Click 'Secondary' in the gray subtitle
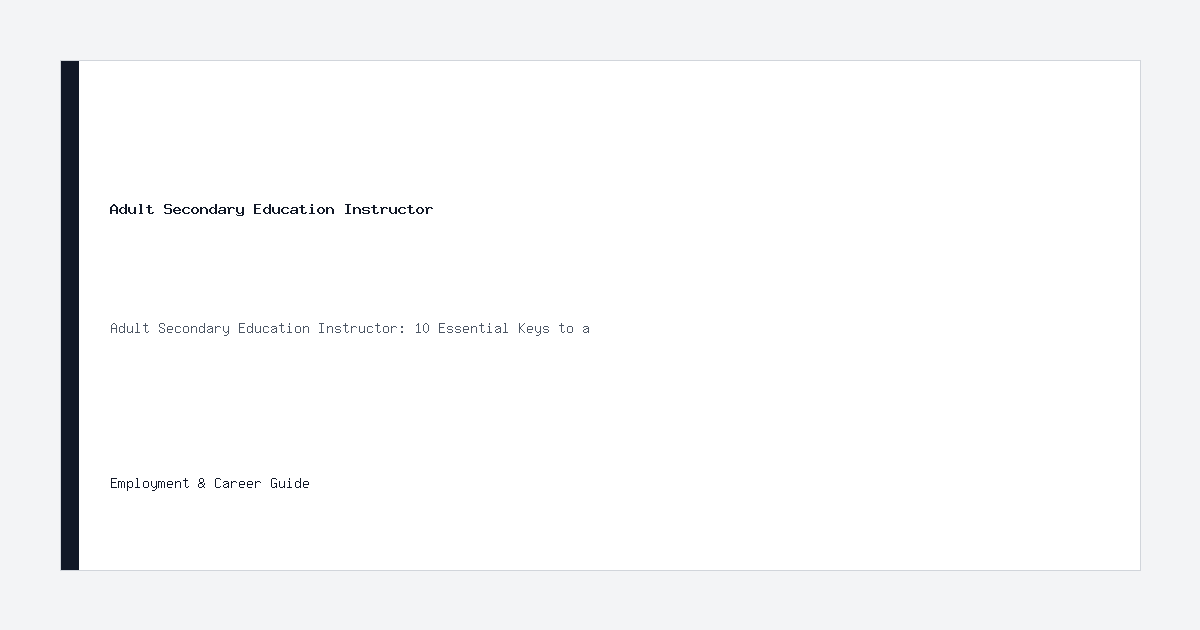1200x630 pixels. click(194, 328)
